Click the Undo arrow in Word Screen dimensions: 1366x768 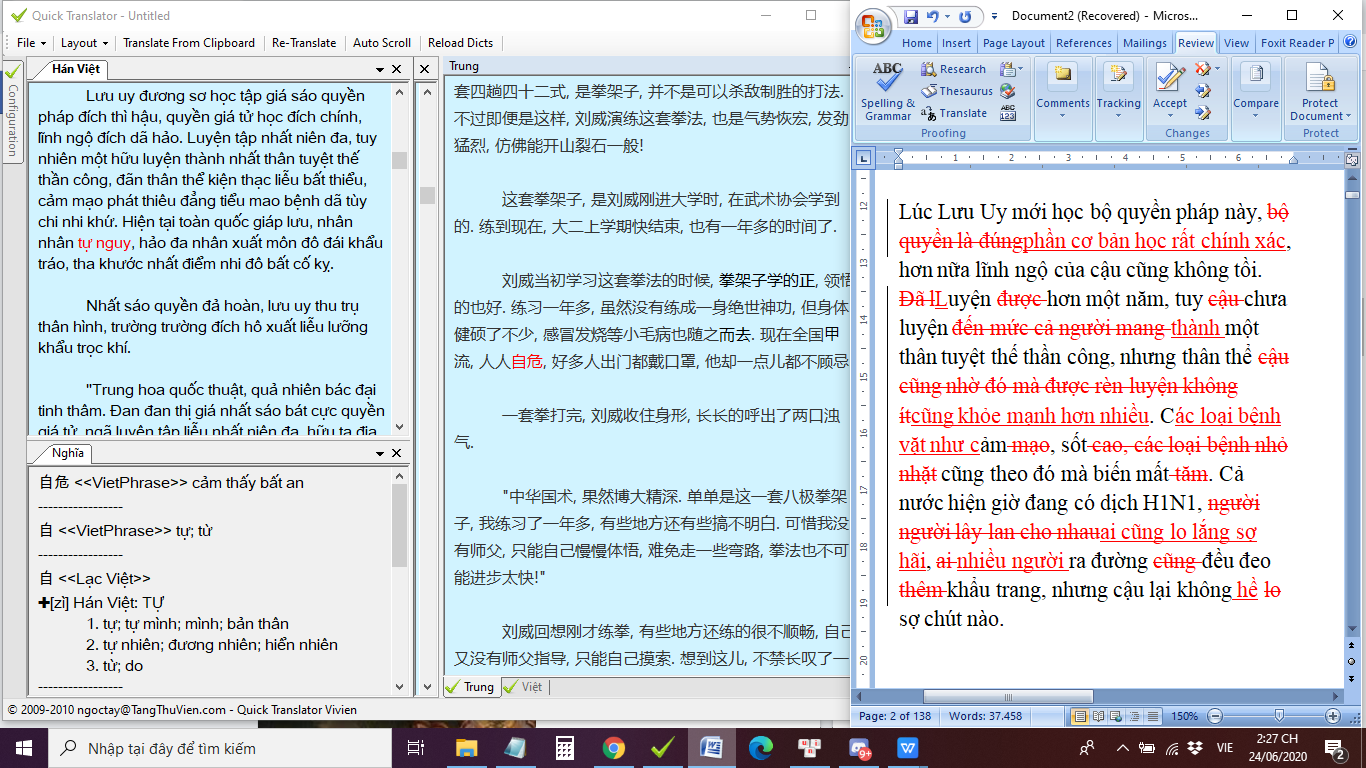pyautogui.click(x=933, y=17)
